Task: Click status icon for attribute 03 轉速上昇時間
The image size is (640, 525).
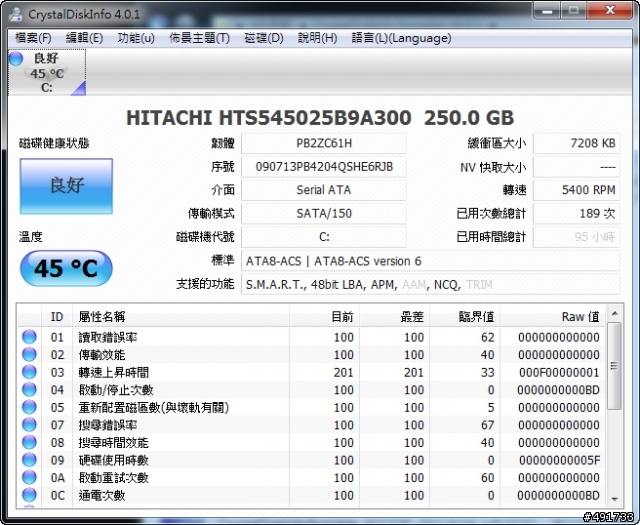Action: click(29, 372)
